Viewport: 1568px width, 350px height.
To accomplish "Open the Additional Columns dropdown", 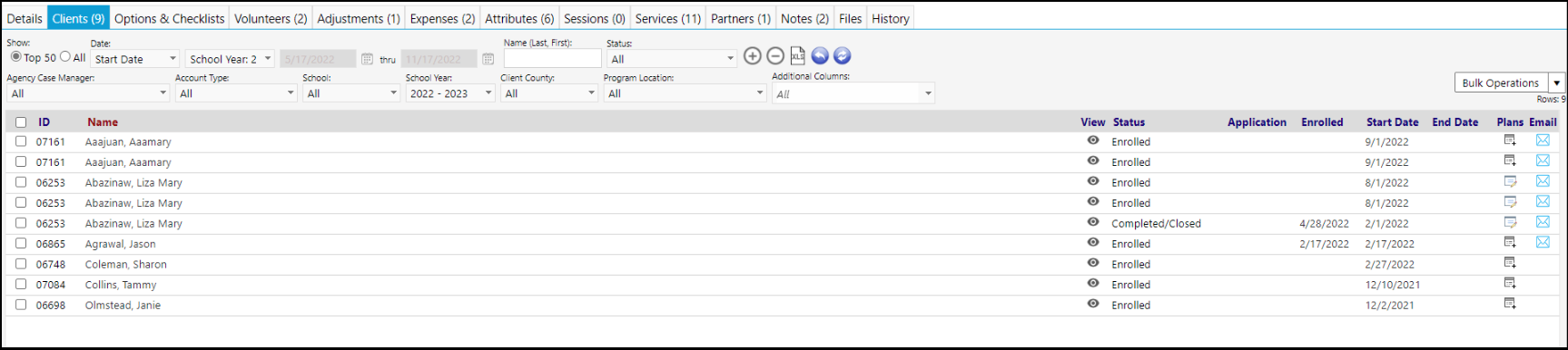I will pyautogui.click(x=853, y=93).
